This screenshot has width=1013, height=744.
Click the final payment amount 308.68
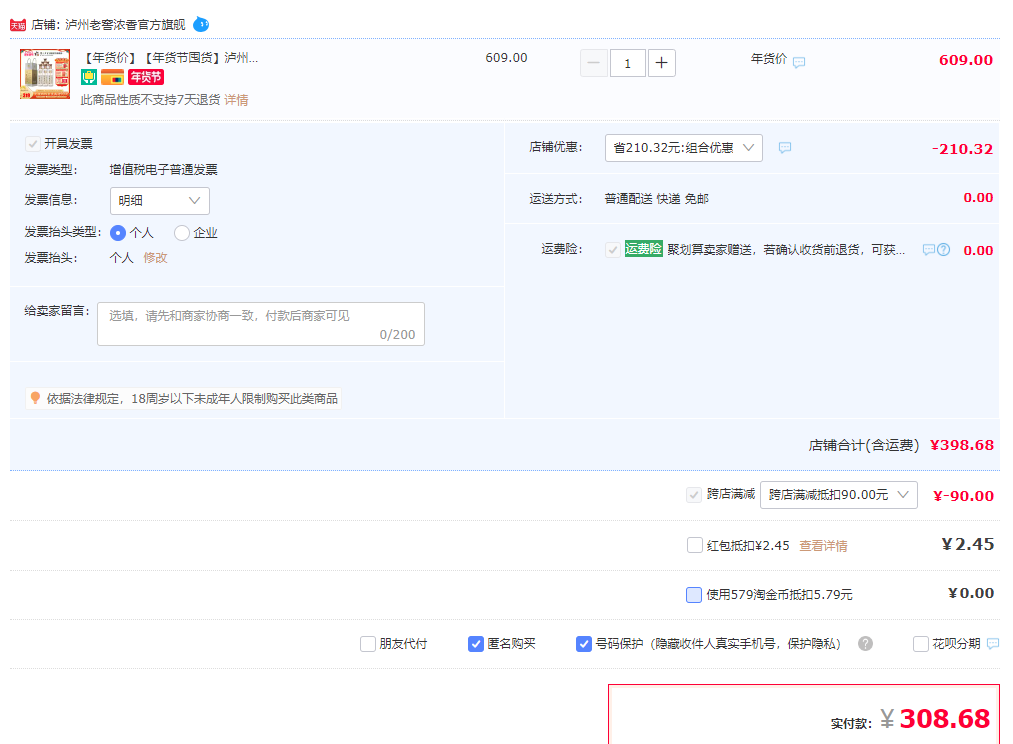pyautogui.click(x=945, y=719)
